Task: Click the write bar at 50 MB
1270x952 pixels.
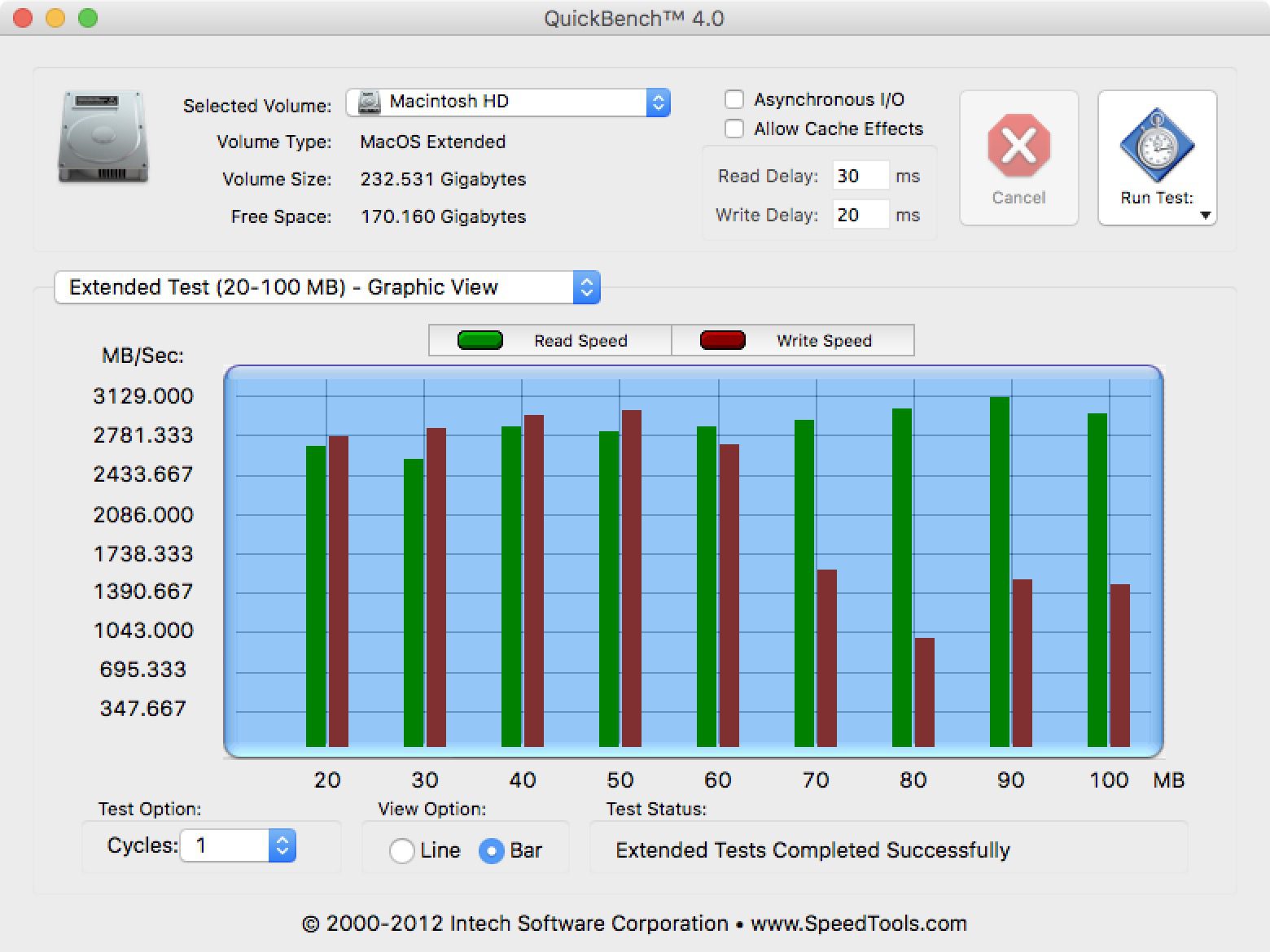Action: (632, 578)
